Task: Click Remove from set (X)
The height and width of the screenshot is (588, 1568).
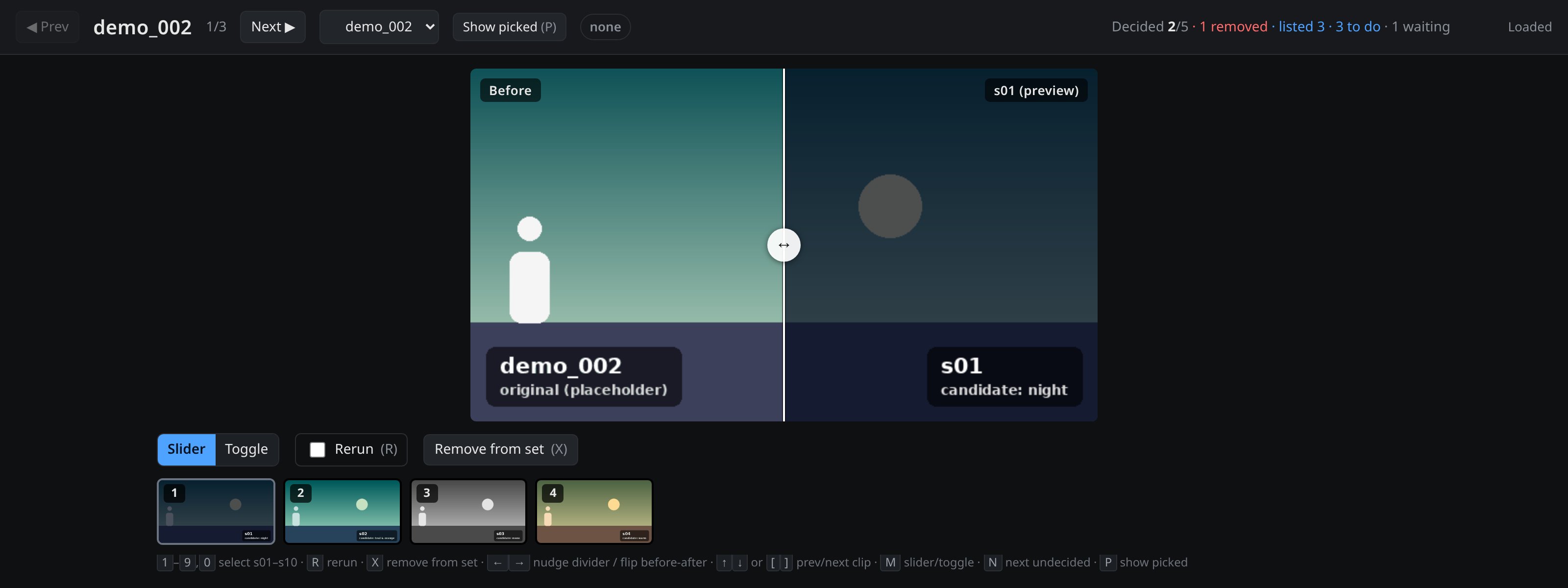Action: (500, 449)
